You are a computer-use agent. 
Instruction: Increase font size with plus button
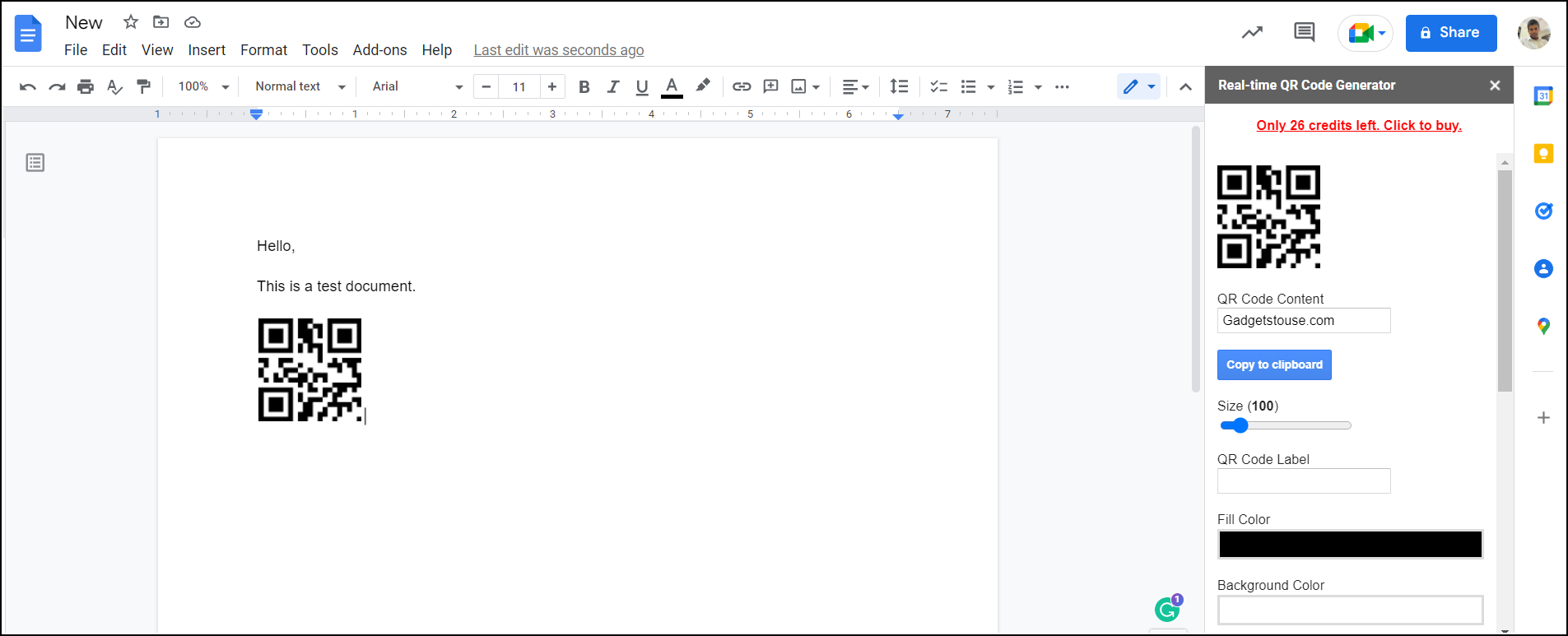click(x=552, y=86)
